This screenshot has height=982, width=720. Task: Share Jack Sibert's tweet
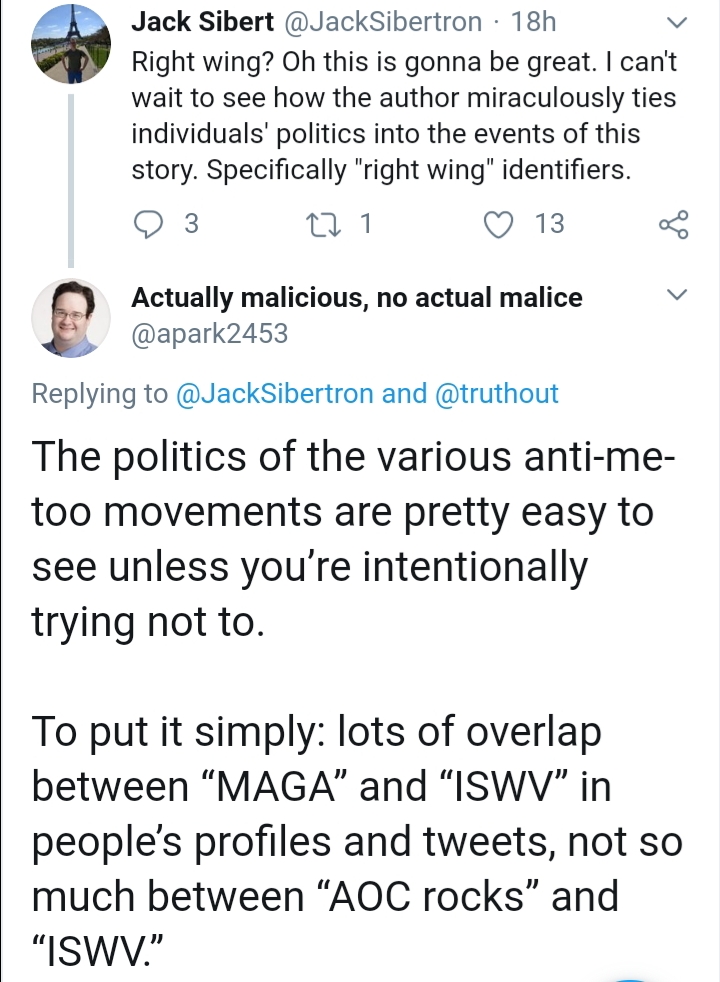click(x=674, y=224)
